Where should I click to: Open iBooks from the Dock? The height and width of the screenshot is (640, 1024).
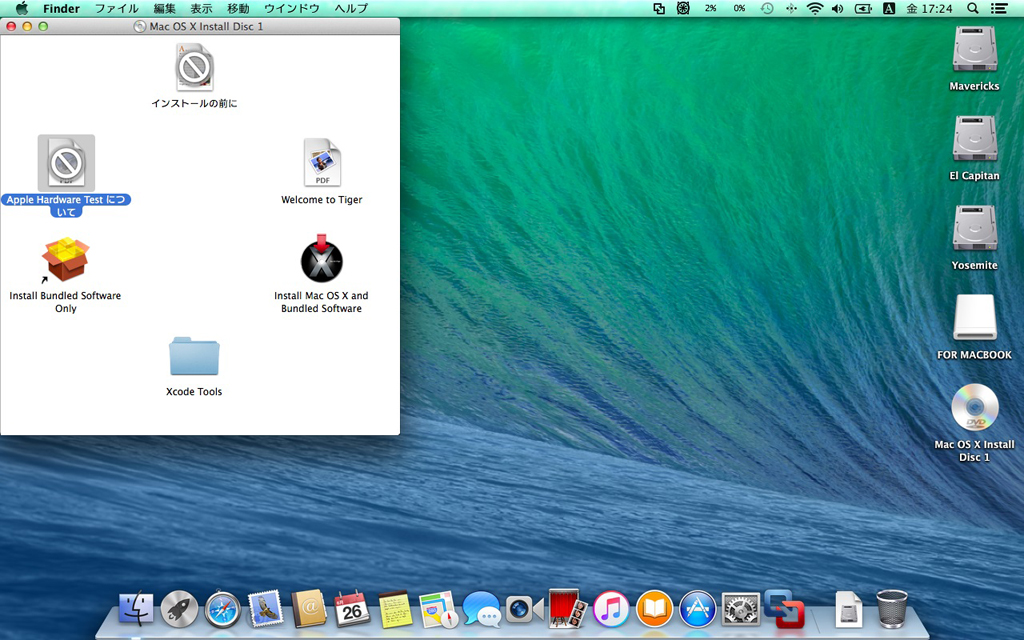654,609
